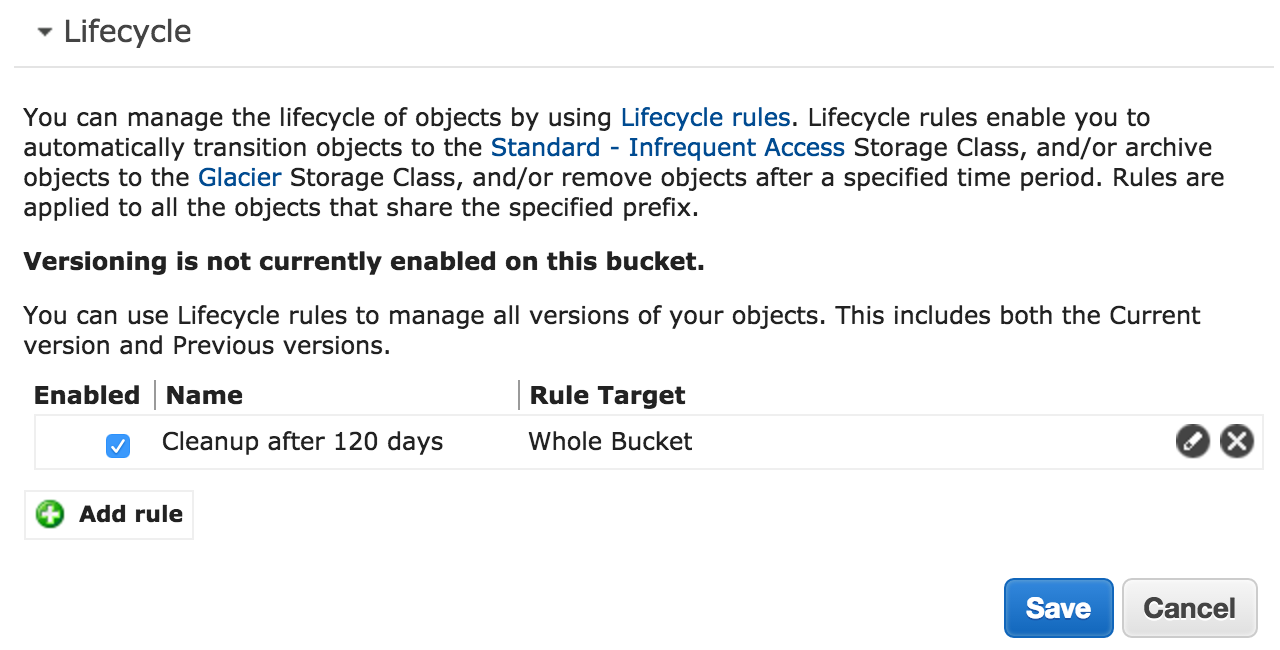1280x650 pixels.
Task: Click the Lifecycle section heading
Action: [127, 31]
